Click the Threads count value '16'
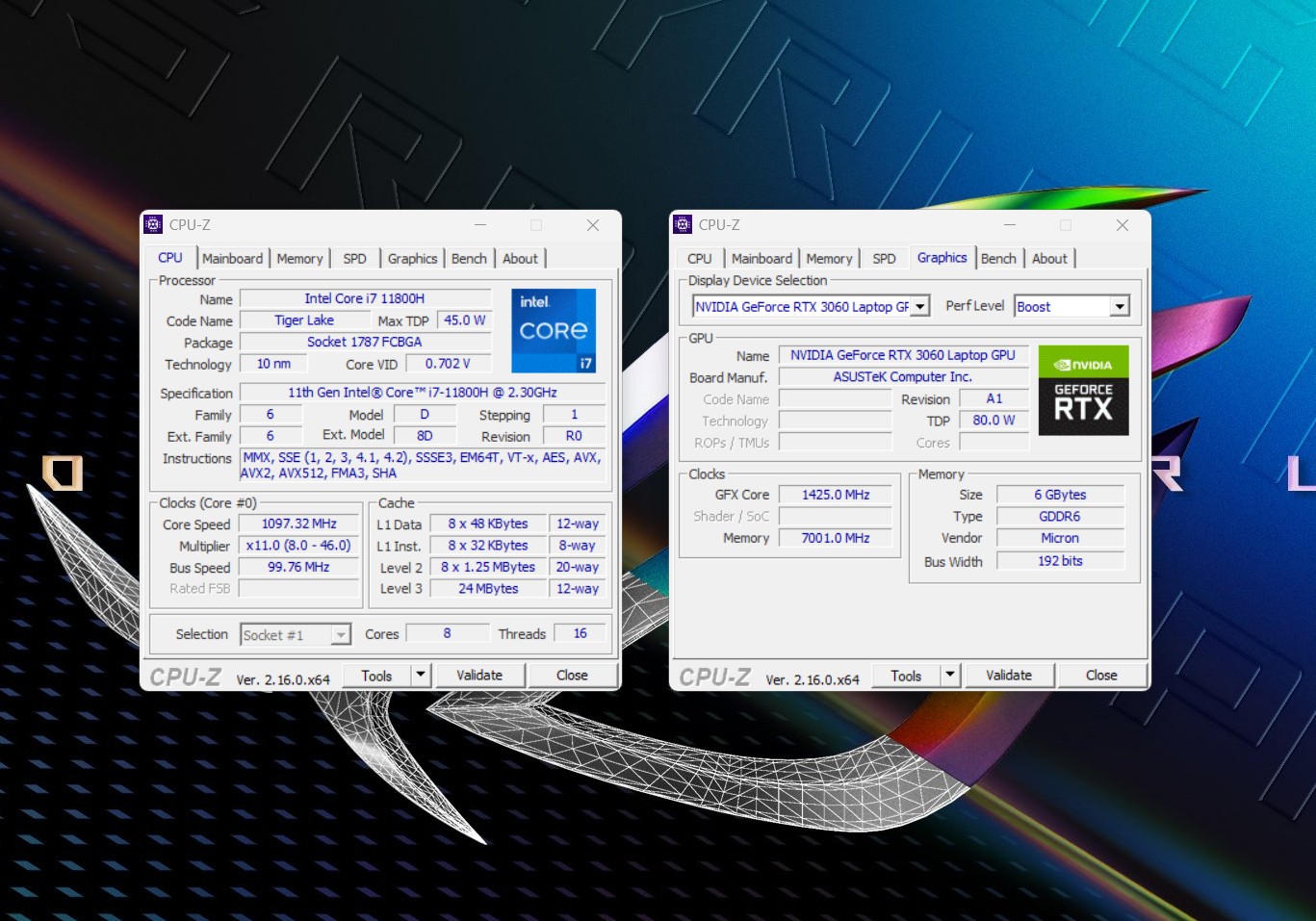This screenshot has height=921, width=1316. (580, 633)
